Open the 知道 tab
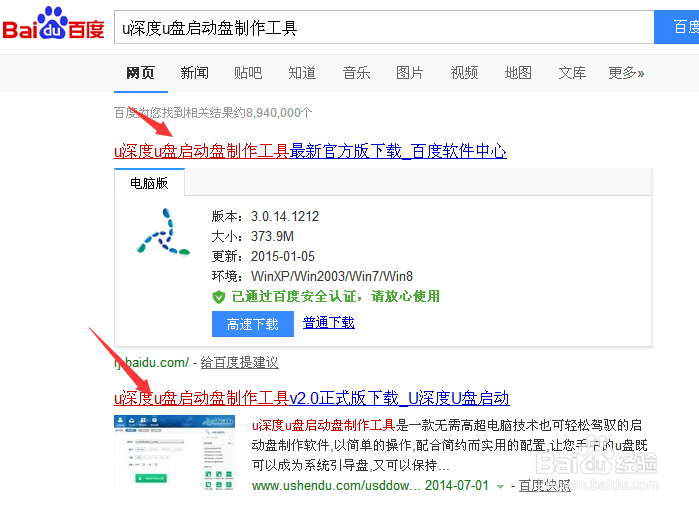The width and height of the screenshot is (699, 509). point(302,73)
